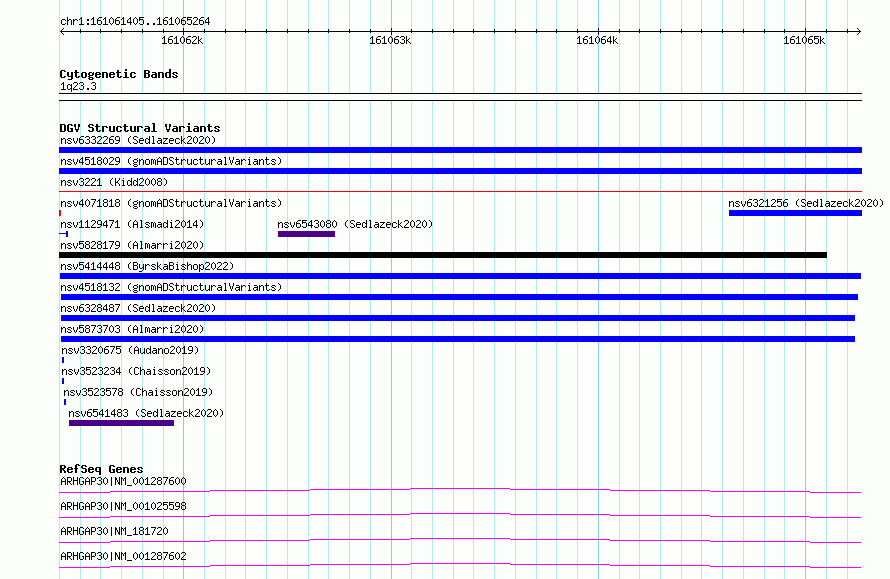Click the ARHGAP30|NM_001025598 transcript label
The image size is (890, 579).
coord(123,506)
